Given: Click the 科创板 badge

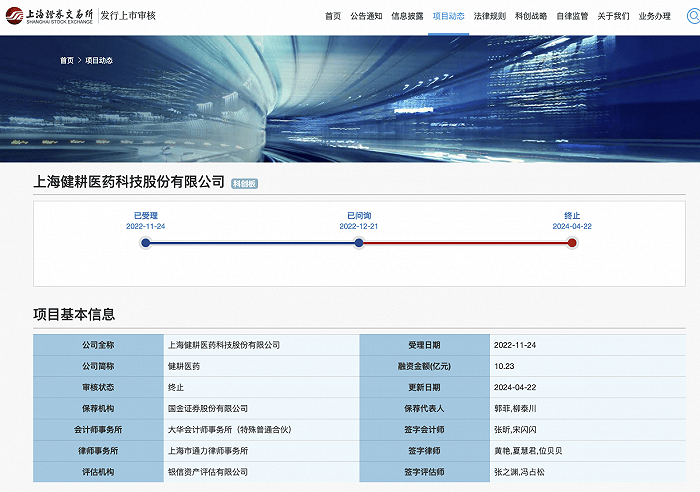Looking at the screenshot, I should 244,183.
